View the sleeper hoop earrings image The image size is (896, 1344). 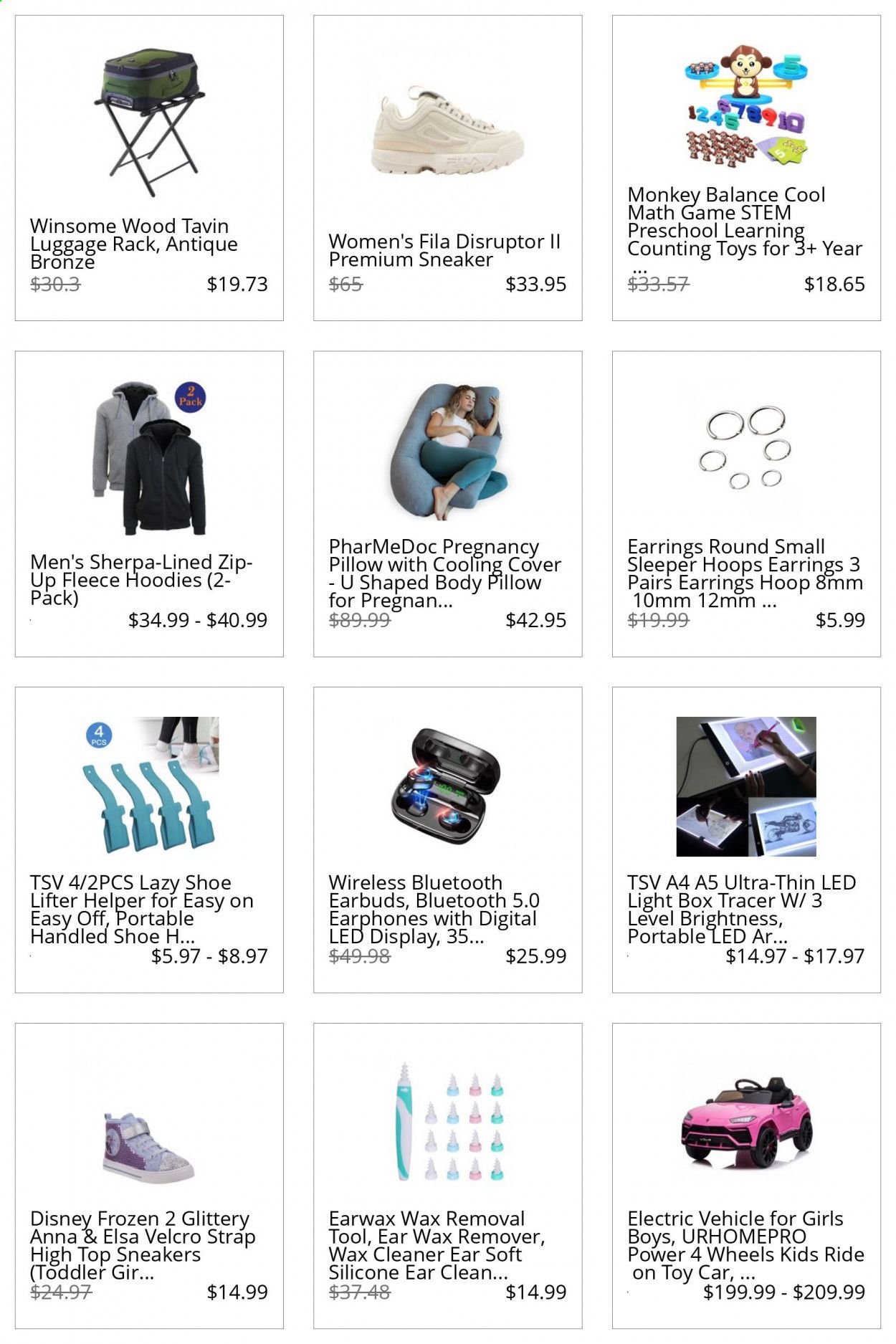click(x=746, y=448)
